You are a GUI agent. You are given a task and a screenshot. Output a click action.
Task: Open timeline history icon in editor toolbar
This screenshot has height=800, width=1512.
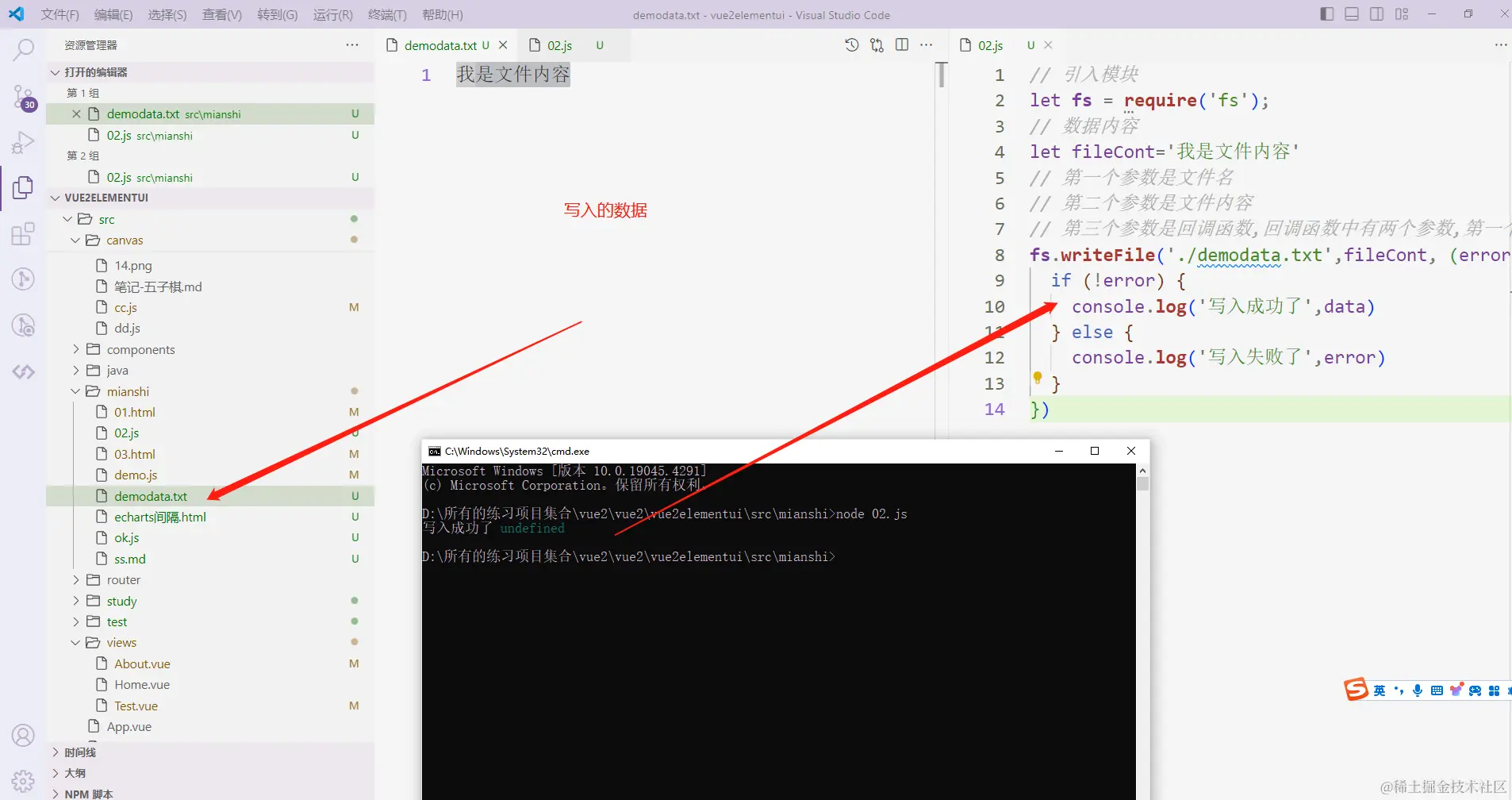point(851,45)
